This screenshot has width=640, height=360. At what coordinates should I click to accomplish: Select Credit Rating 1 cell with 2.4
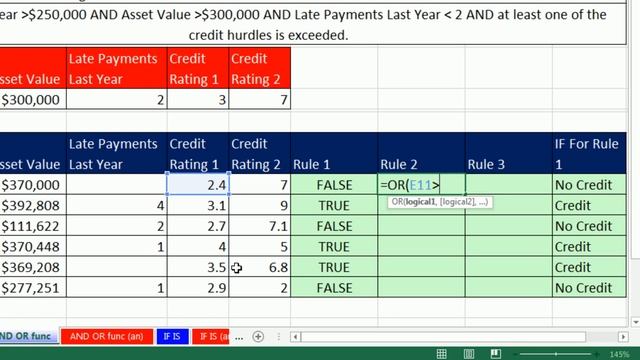coord(198,185)
